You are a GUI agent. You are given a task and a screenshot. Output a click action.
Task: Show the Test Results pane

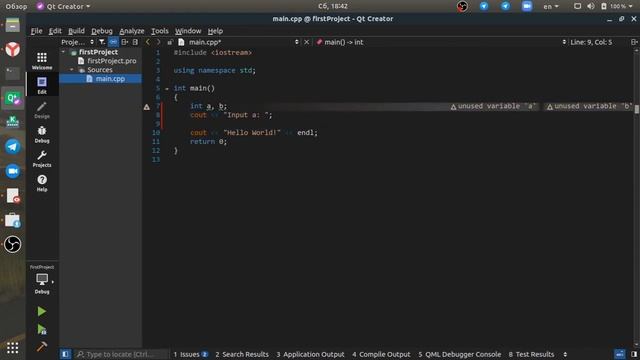(531, 354)
